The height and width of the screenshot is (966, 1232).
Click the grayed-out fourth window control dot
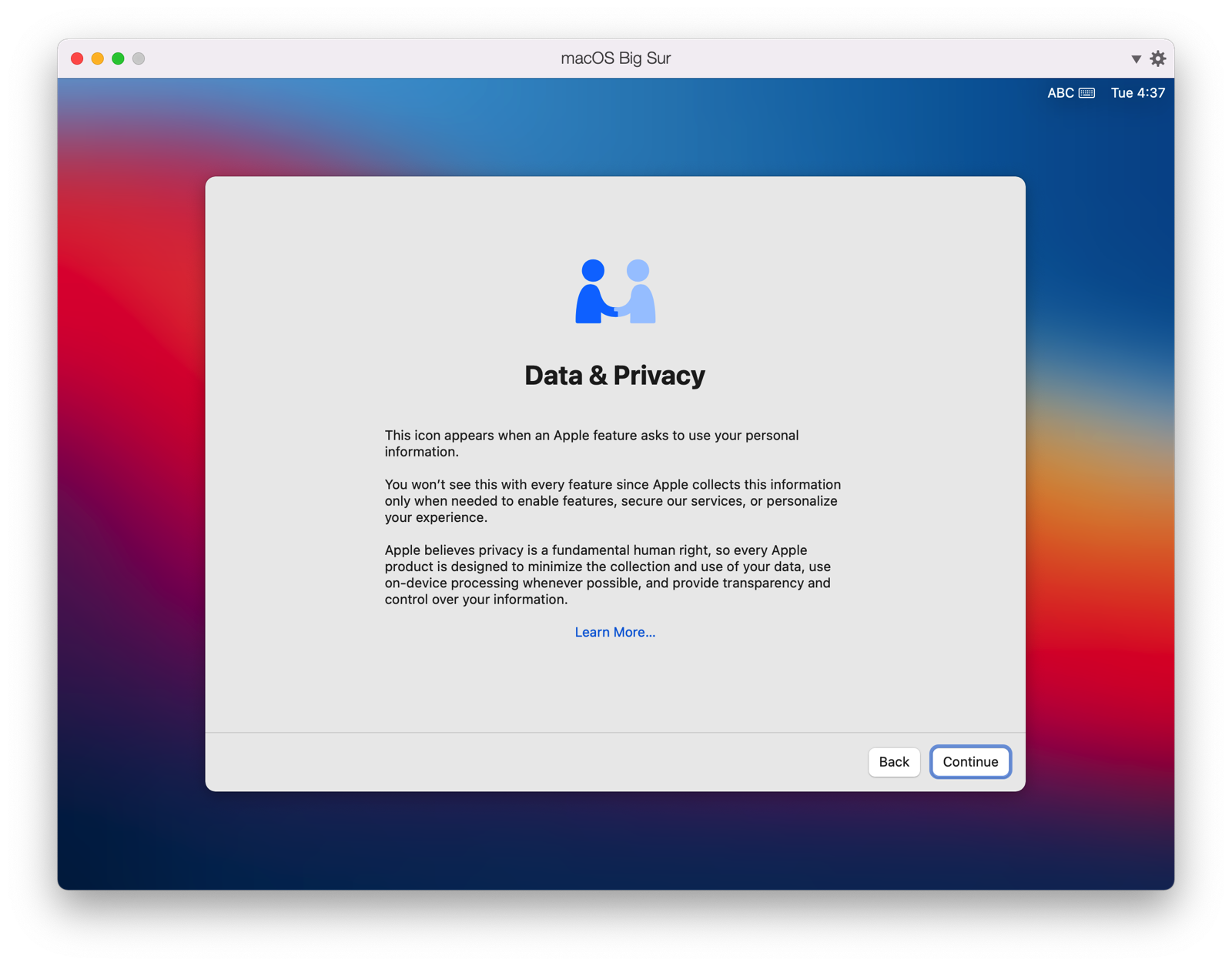click(139, 58)
